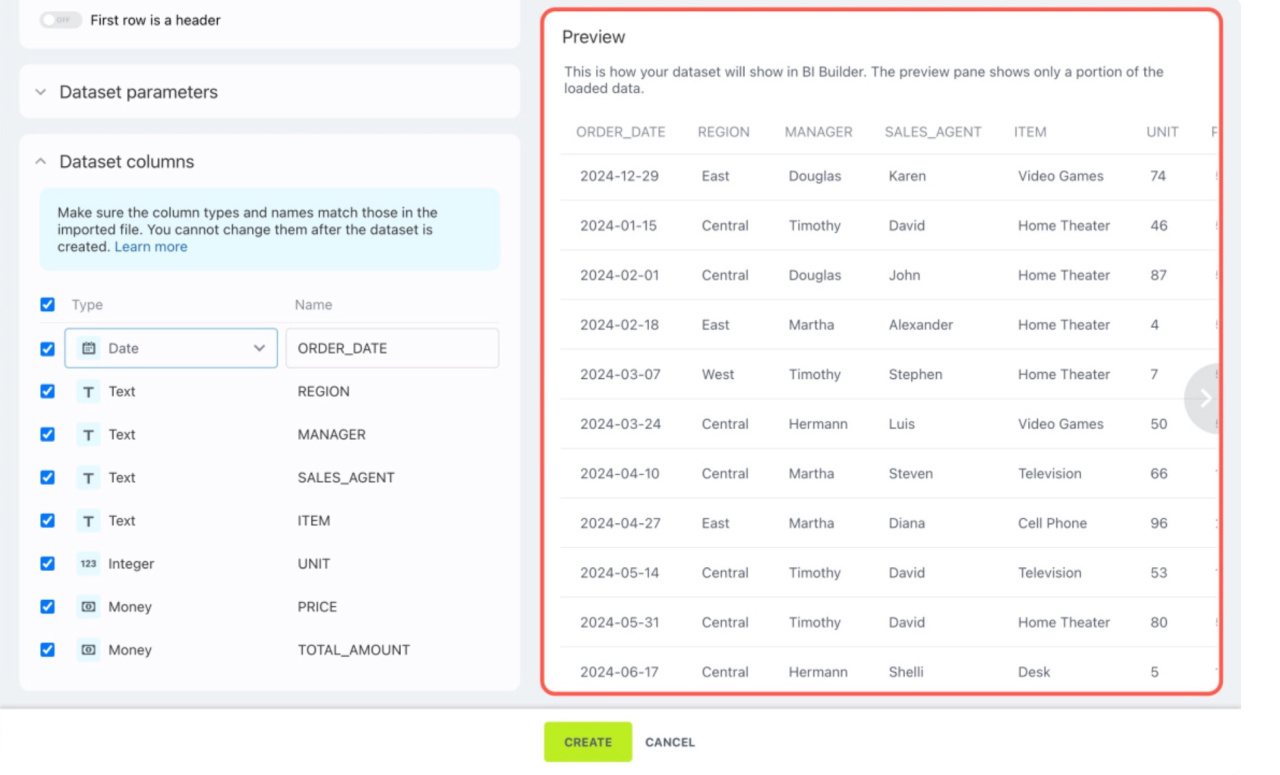This screenshot has height=775, width=1280.
Task: Click the Text type icon for ITEM
Action: [88, 520]
